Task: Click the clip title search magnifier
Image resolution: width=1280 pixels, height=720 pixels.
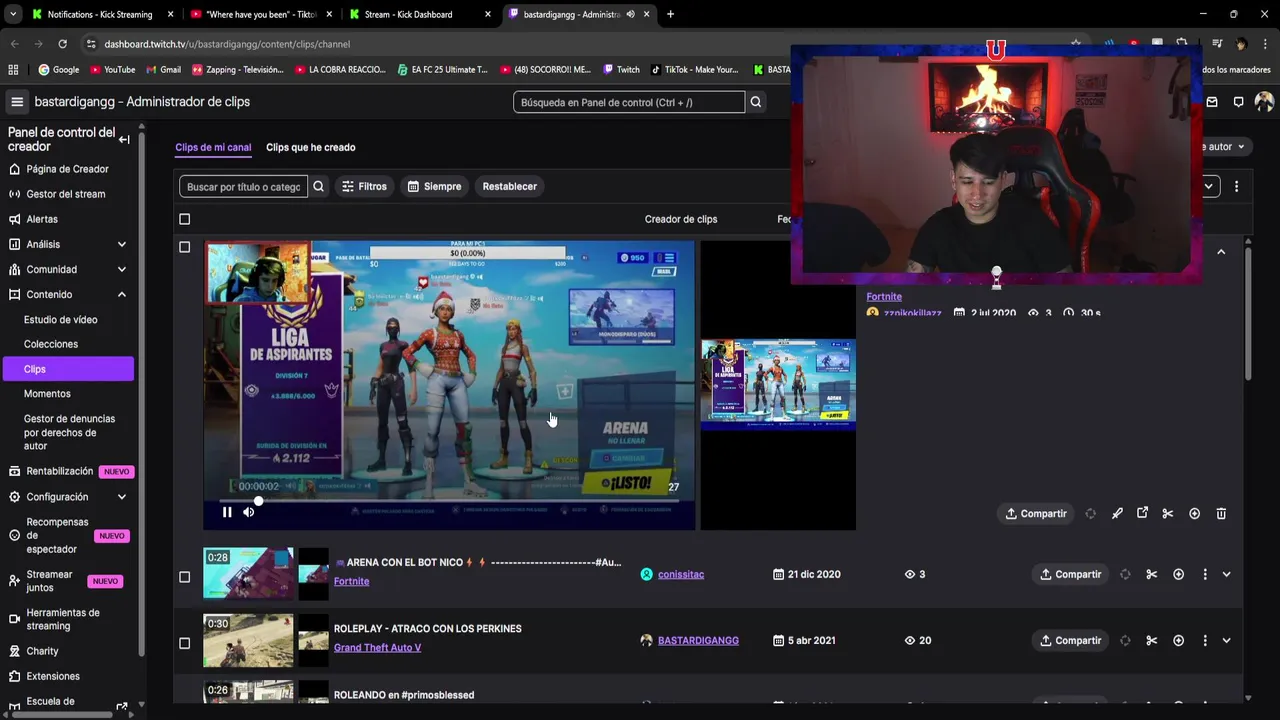Action: [318, 186]
